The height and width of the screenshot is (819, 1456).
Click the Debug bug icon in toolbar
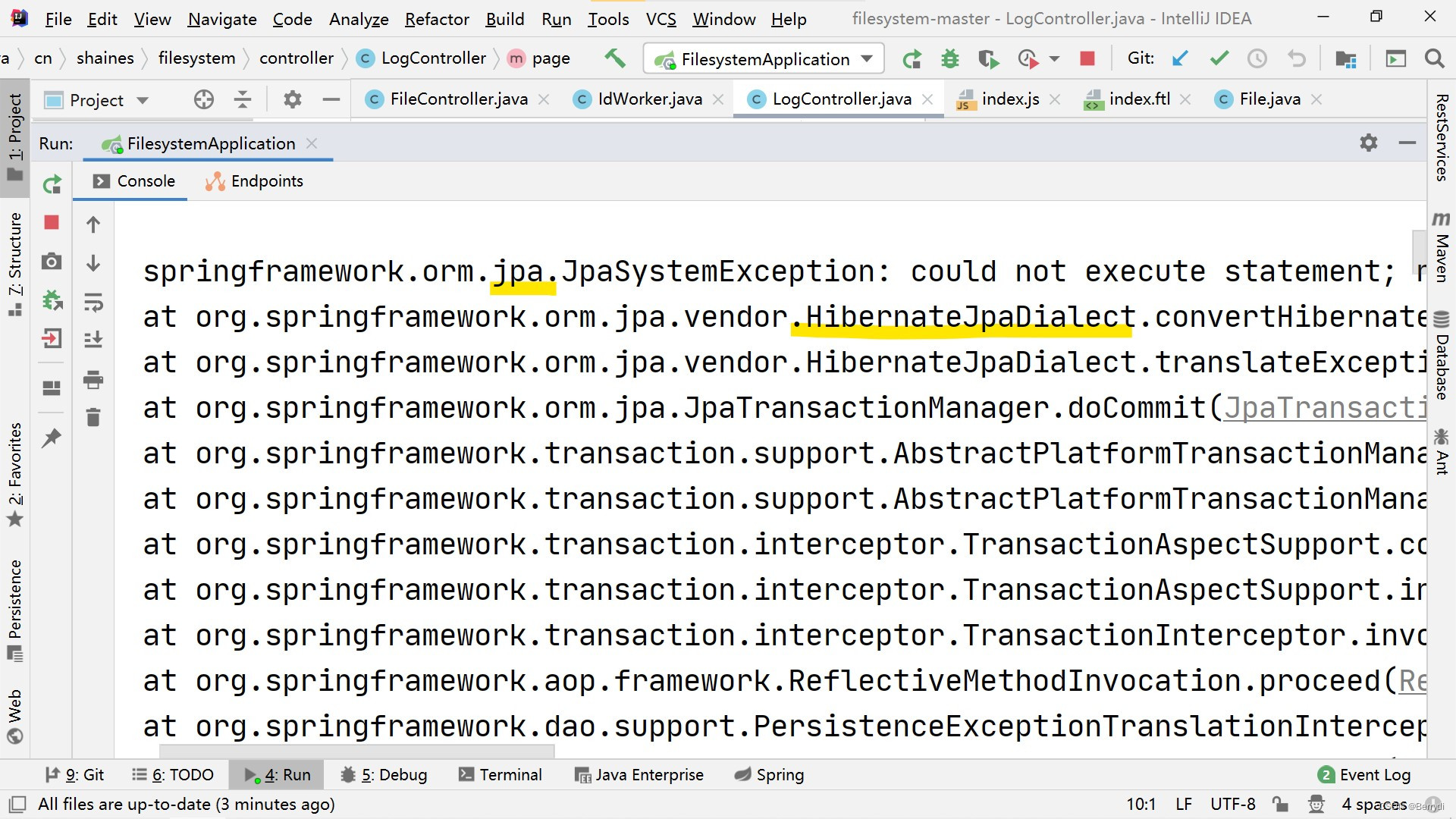tap(949, 58)
